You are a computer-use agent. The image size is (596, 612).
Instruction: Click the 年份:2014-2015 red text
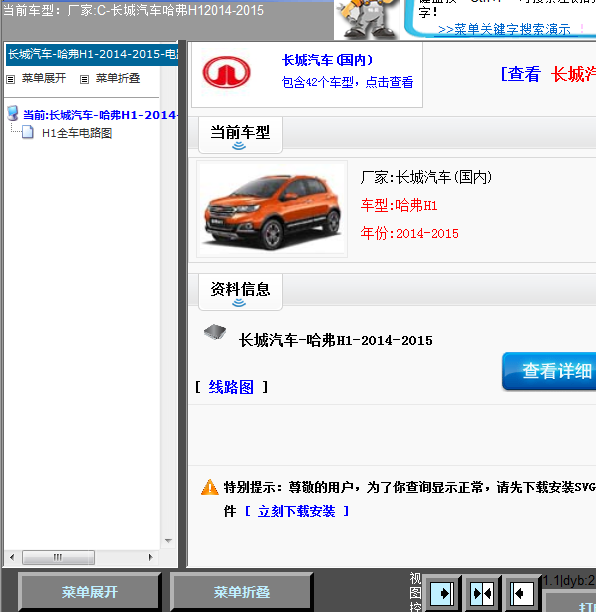409,233
